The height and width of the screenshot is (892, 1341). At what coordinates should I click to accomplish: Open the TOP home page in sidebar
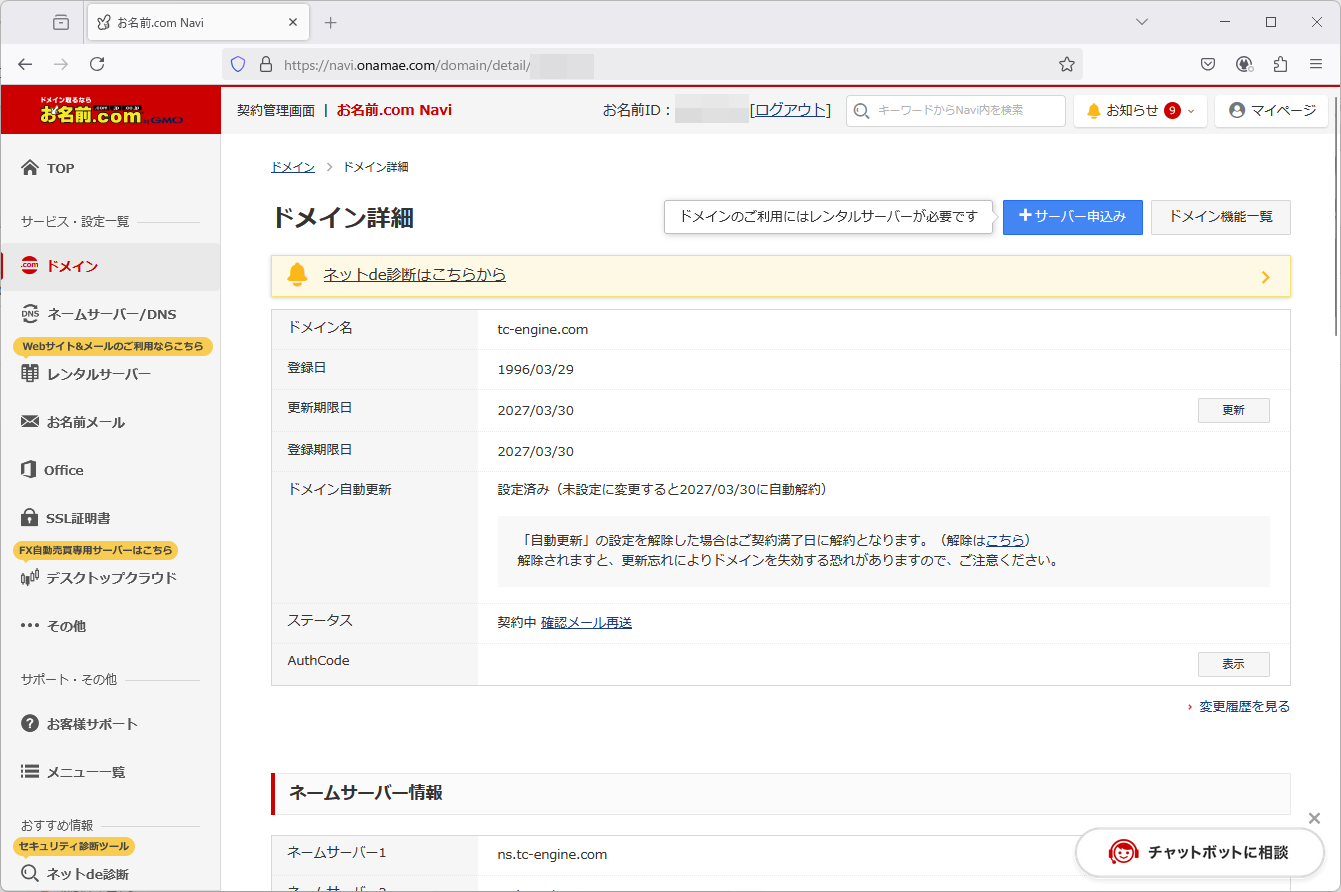(x=60, y=168)
